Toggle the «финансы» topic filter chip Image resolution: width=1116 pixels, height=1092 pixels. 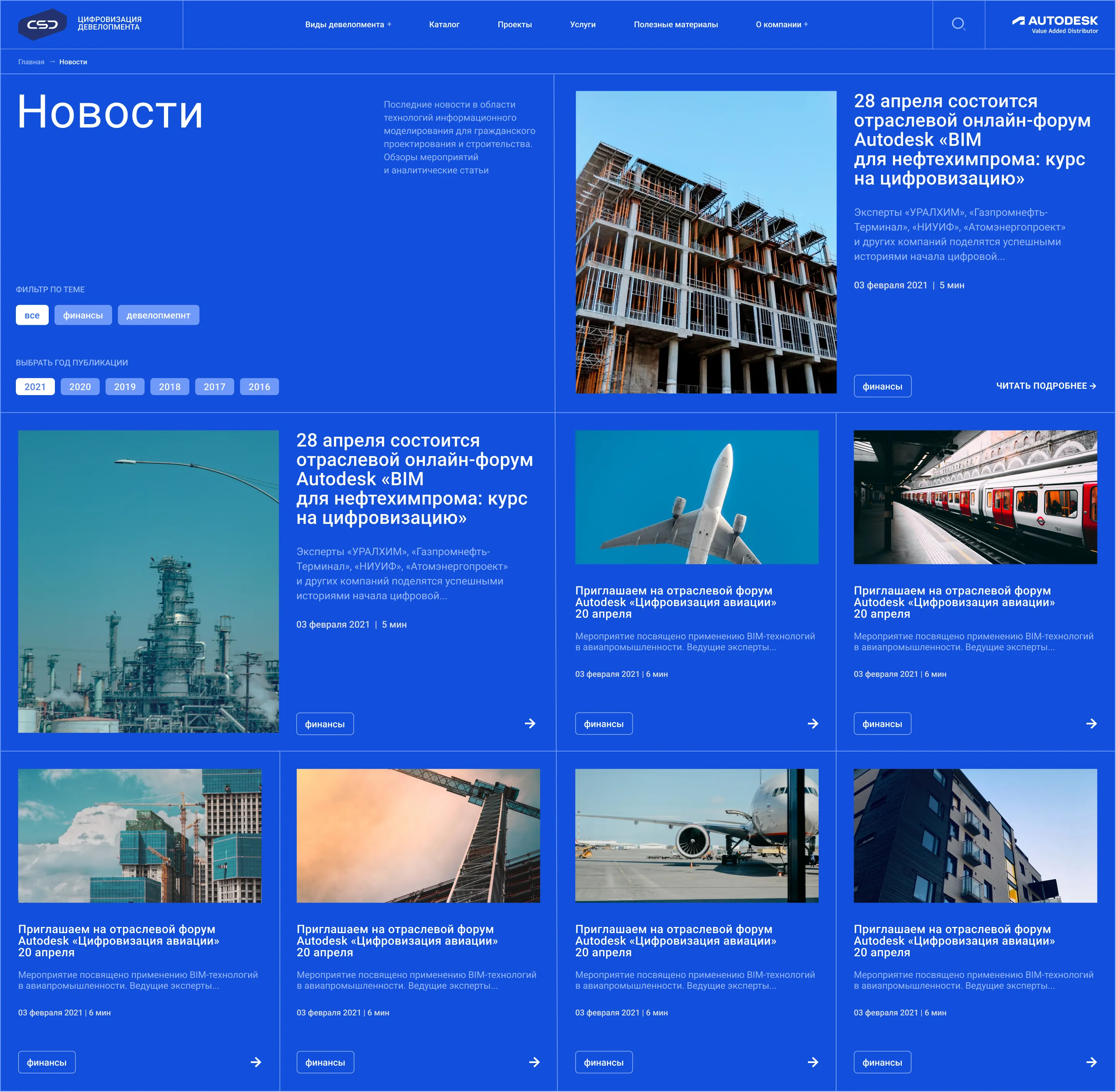pyautogui.click(x=83, y=315)
